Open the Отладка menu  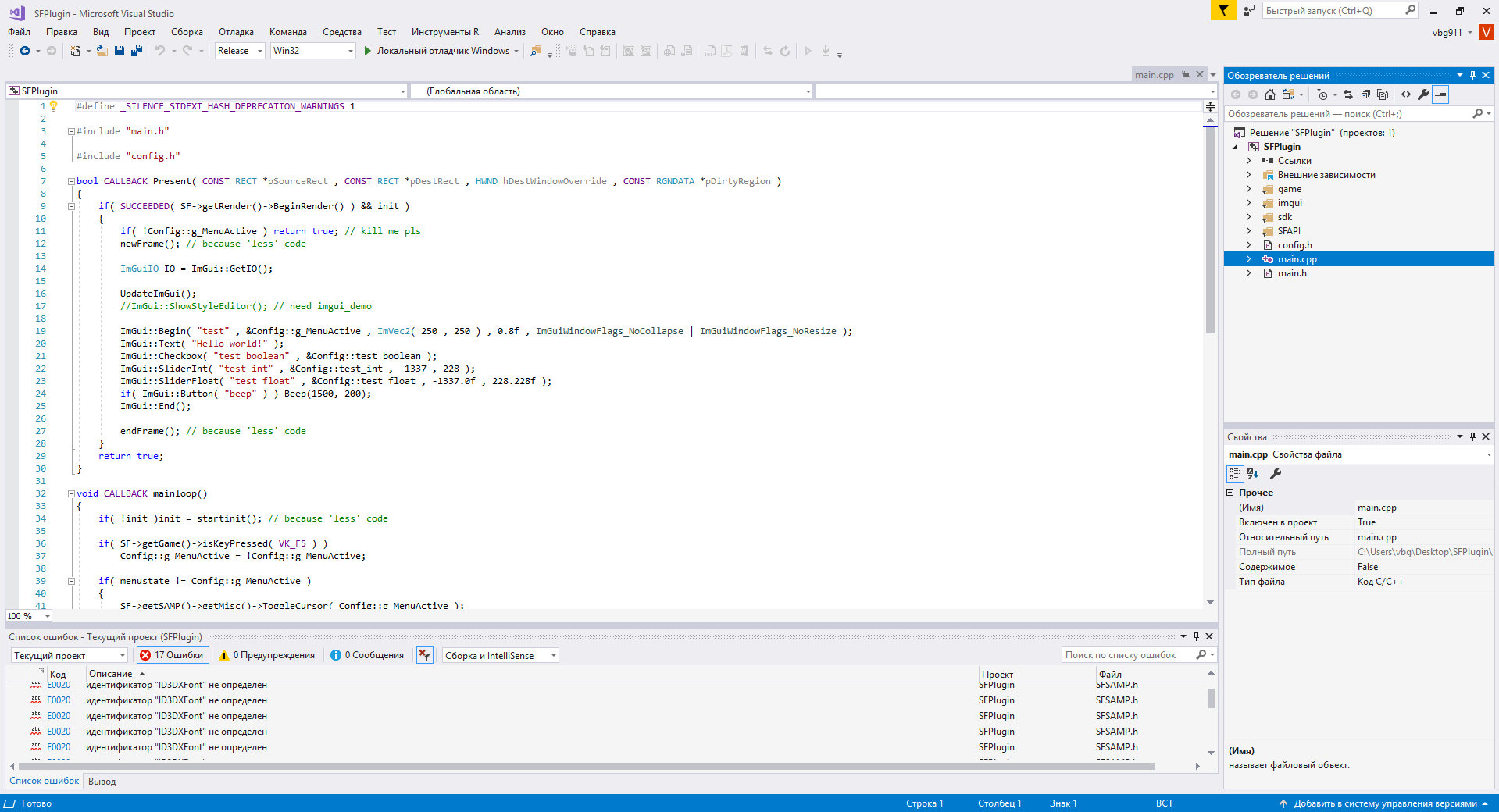[x=236, y=32]
